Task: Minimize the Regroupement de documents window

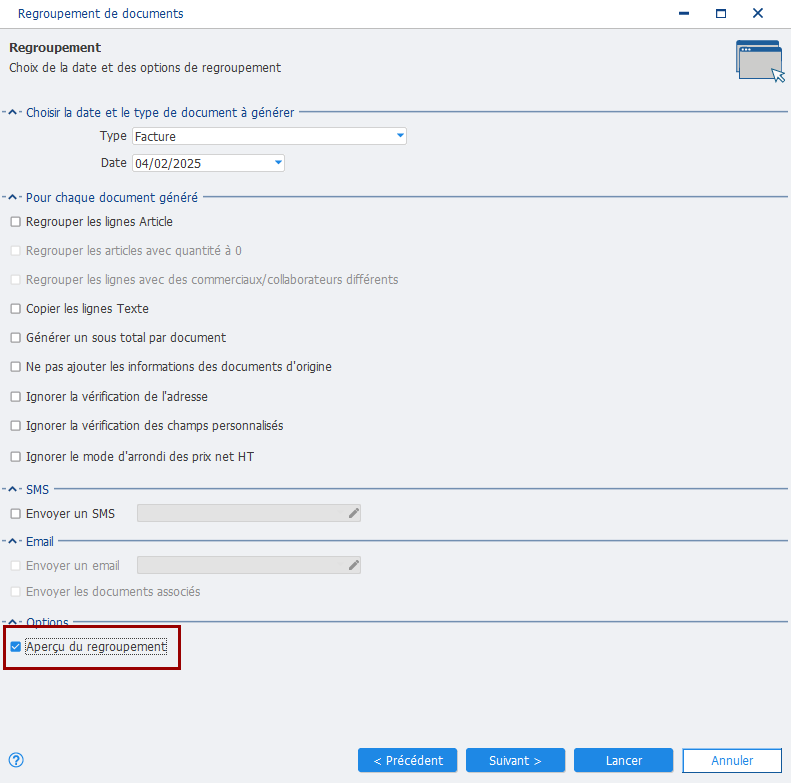Action: coord(684,14)
